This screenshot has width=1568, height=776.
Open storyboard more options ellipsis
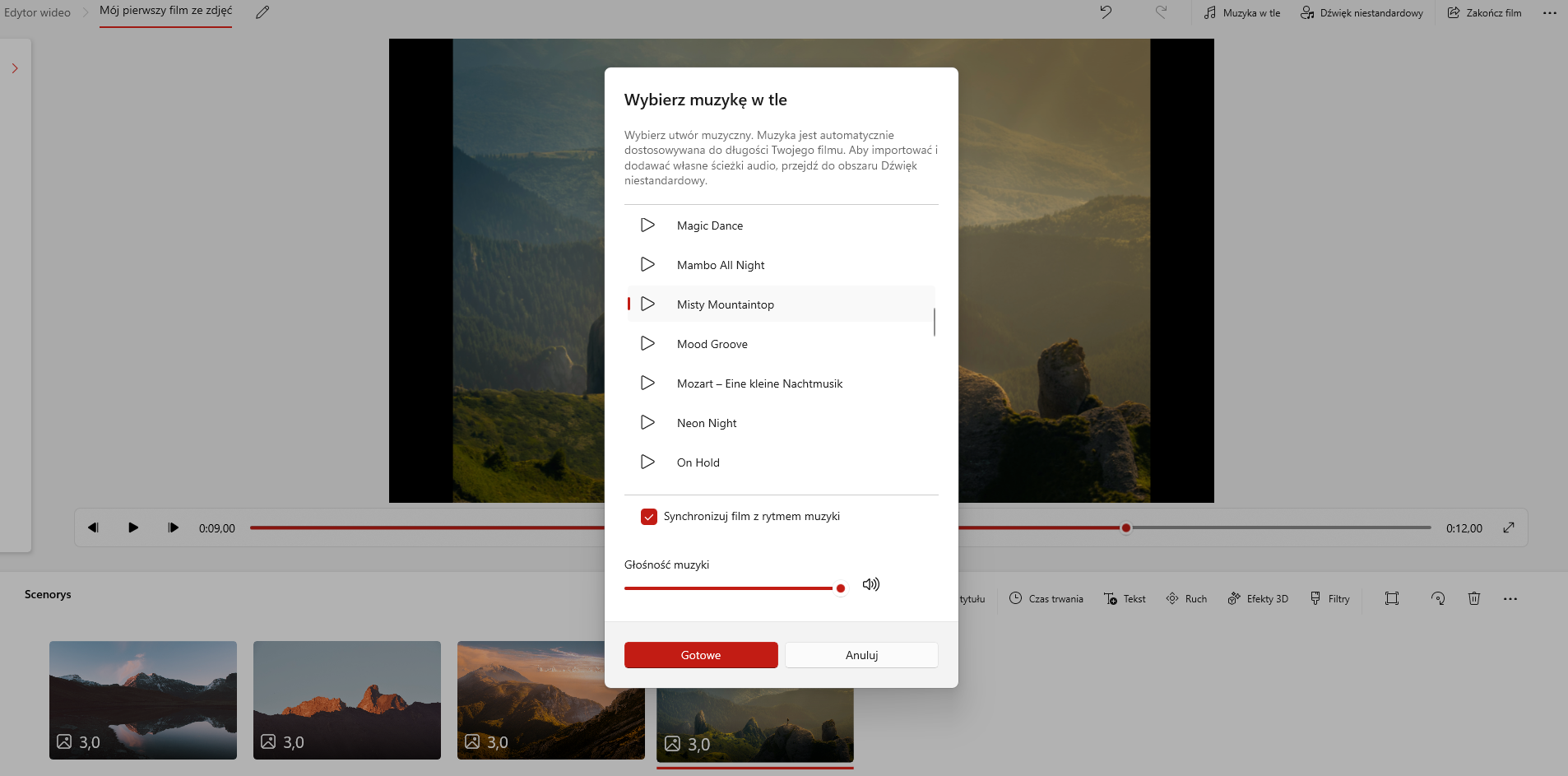[1510, 598]
